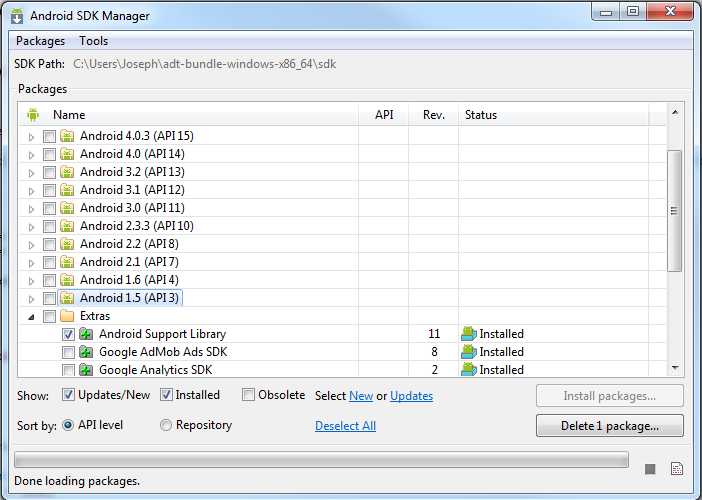Expand the Android 2.3.3 (API 10) node

31,227
